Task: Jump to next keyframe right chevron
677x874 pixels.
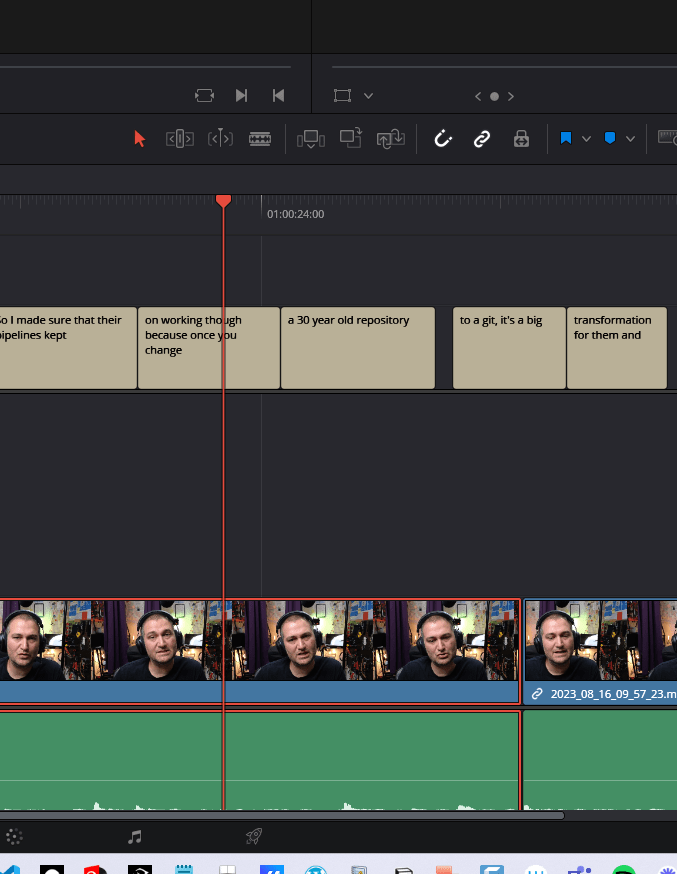Action: click(x=511, y=96)
